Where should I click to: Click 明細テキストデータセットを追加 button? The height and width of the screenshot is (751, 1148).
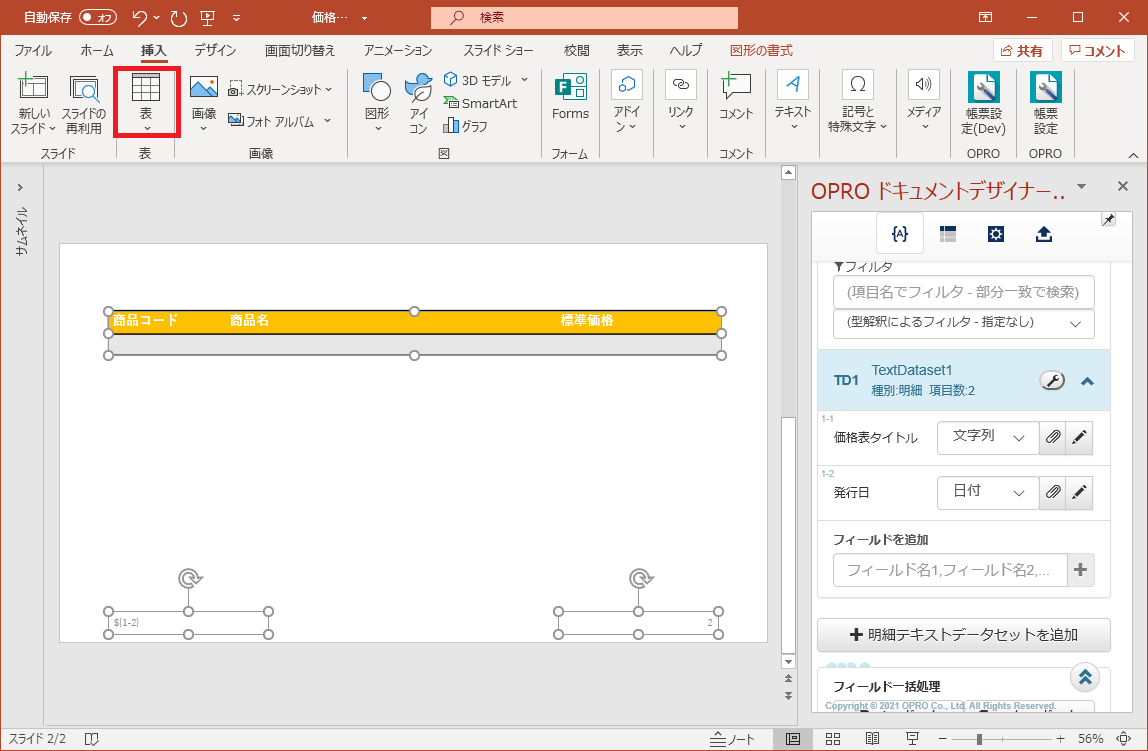963,635
